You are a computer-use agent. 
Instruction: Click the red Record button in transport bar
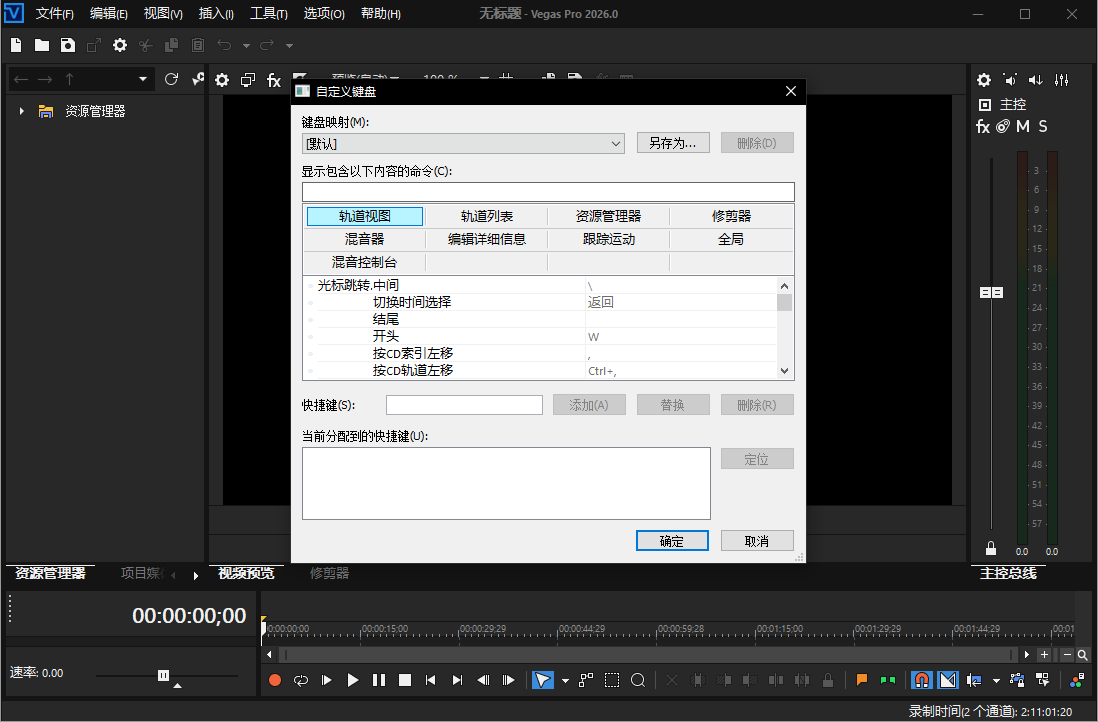click(275, 680)
